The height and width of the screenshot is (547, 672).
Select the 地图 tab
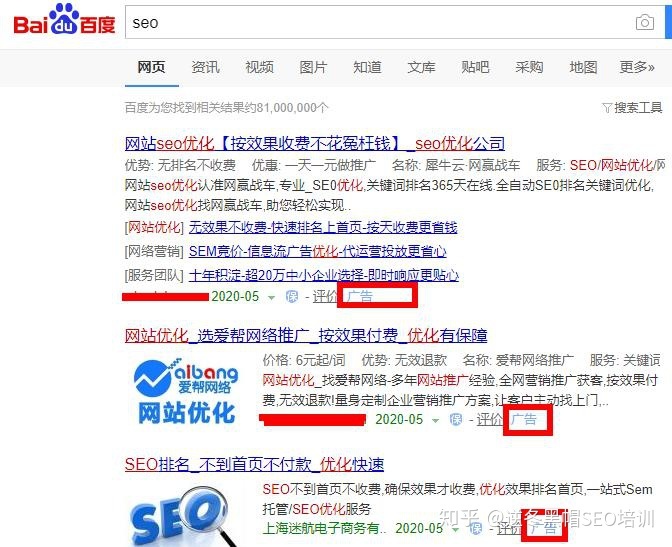click(583, 67)
